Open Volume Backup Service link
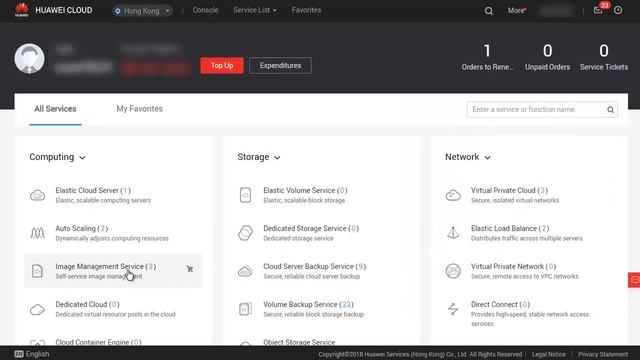This screenshot has width=640, height=360. (309, 304)
